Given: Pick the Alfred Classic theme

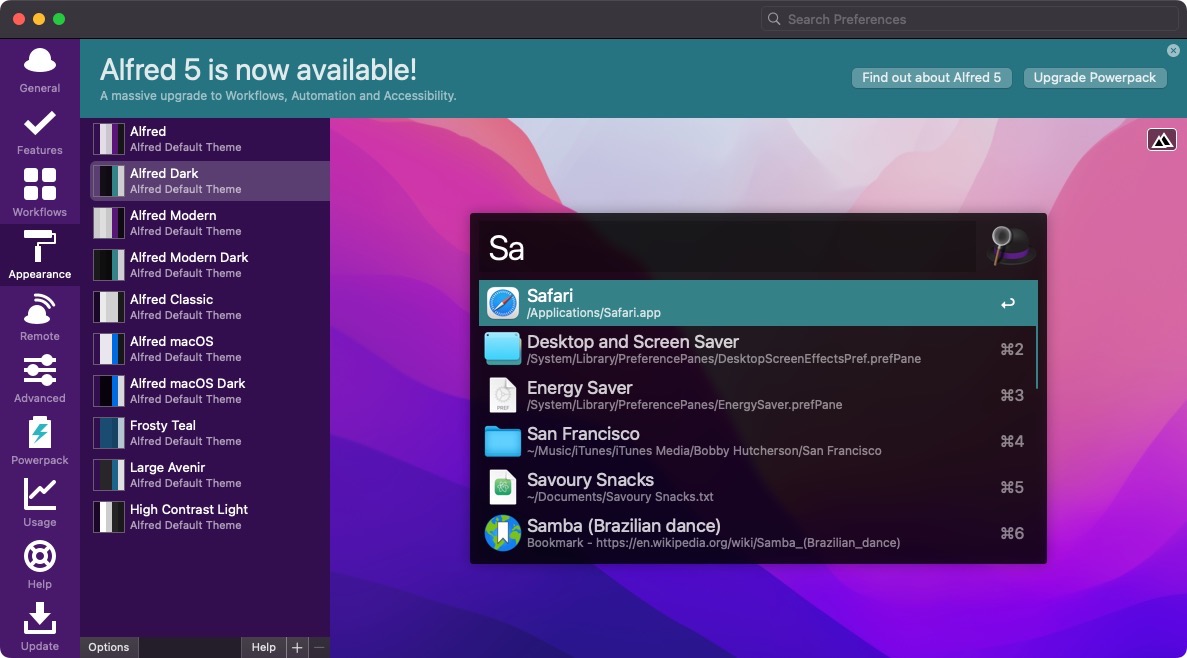Looking at the screenshot, I should (x=210, y=307).
